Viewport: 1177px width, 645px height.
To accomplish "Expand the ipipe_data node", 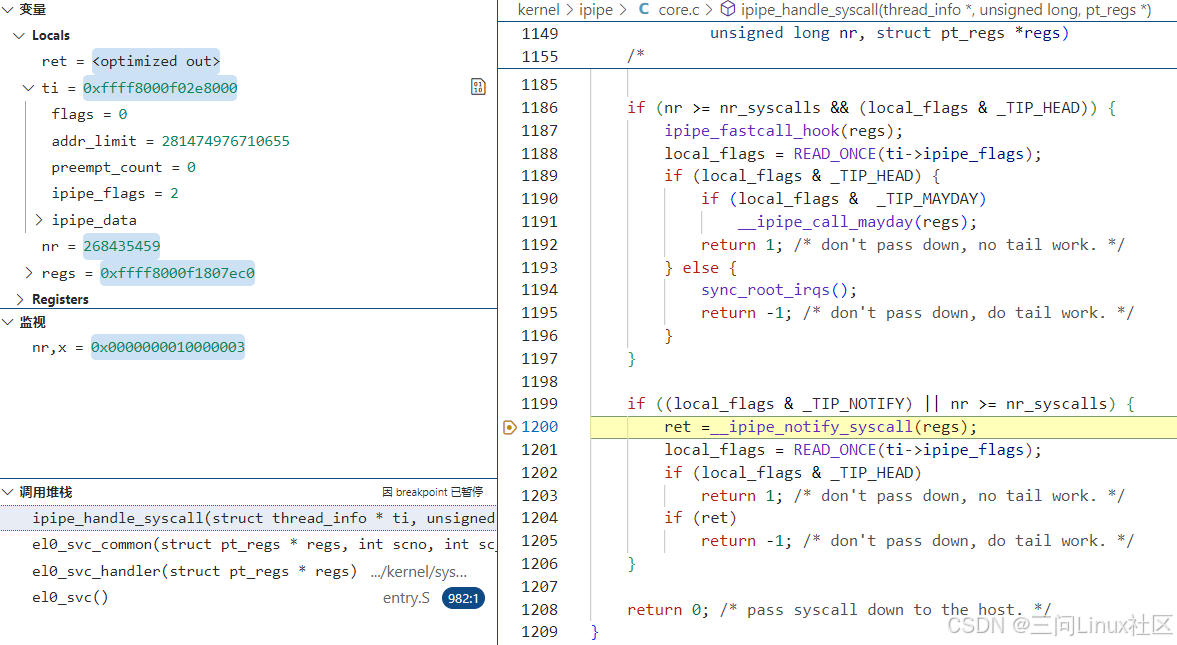I will (x=39, y=220).
